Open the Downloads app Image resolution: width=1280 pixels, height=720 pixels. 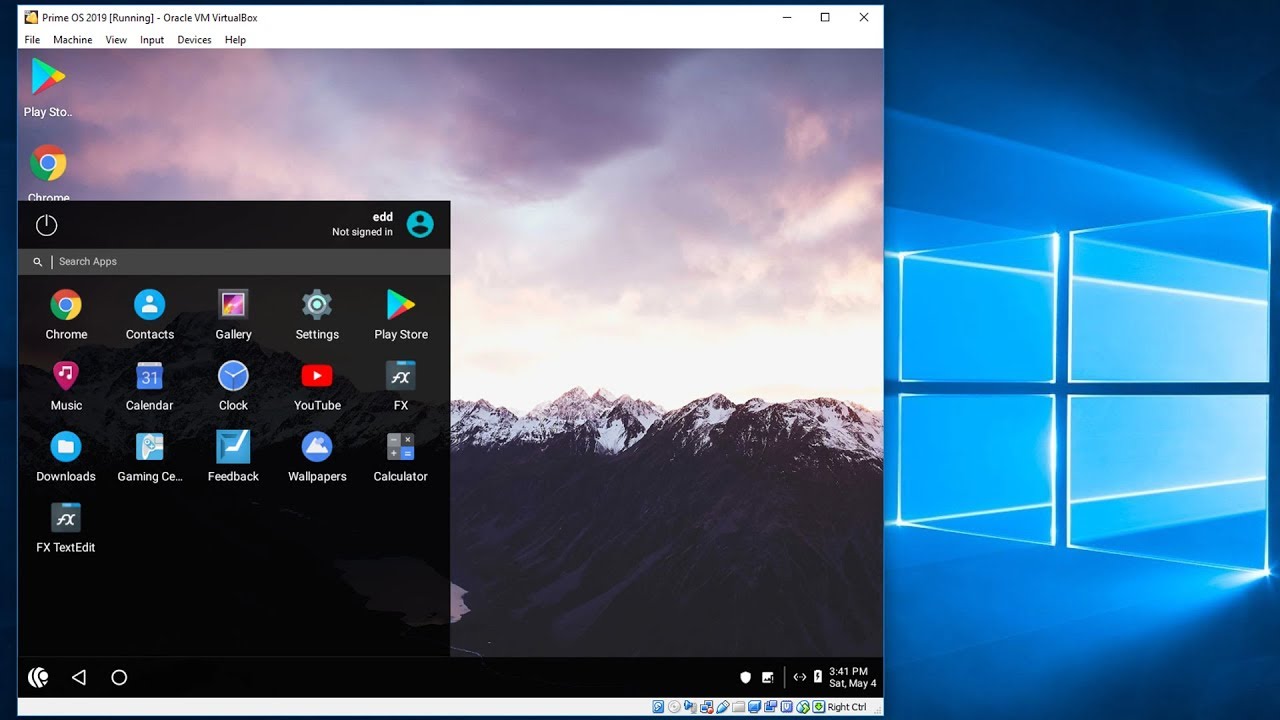click(x=66, y=456)
